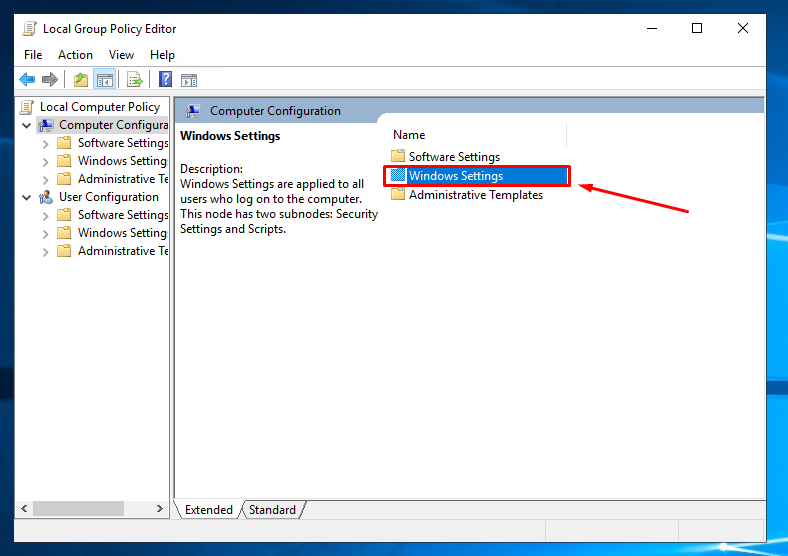Click the Administrative Templates folder icon in right pane

click(x=398, y=194)
